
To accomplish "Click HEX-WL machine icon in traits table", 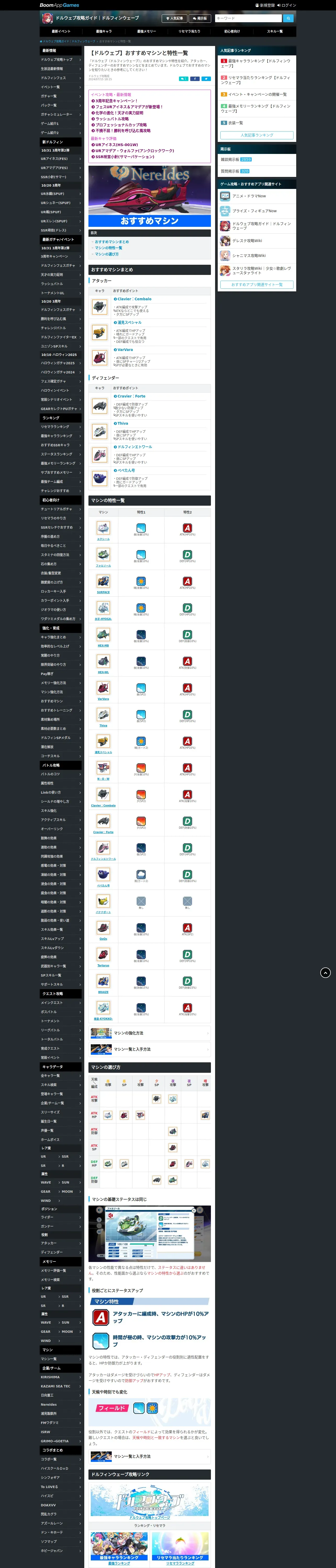I will point(104,662).
